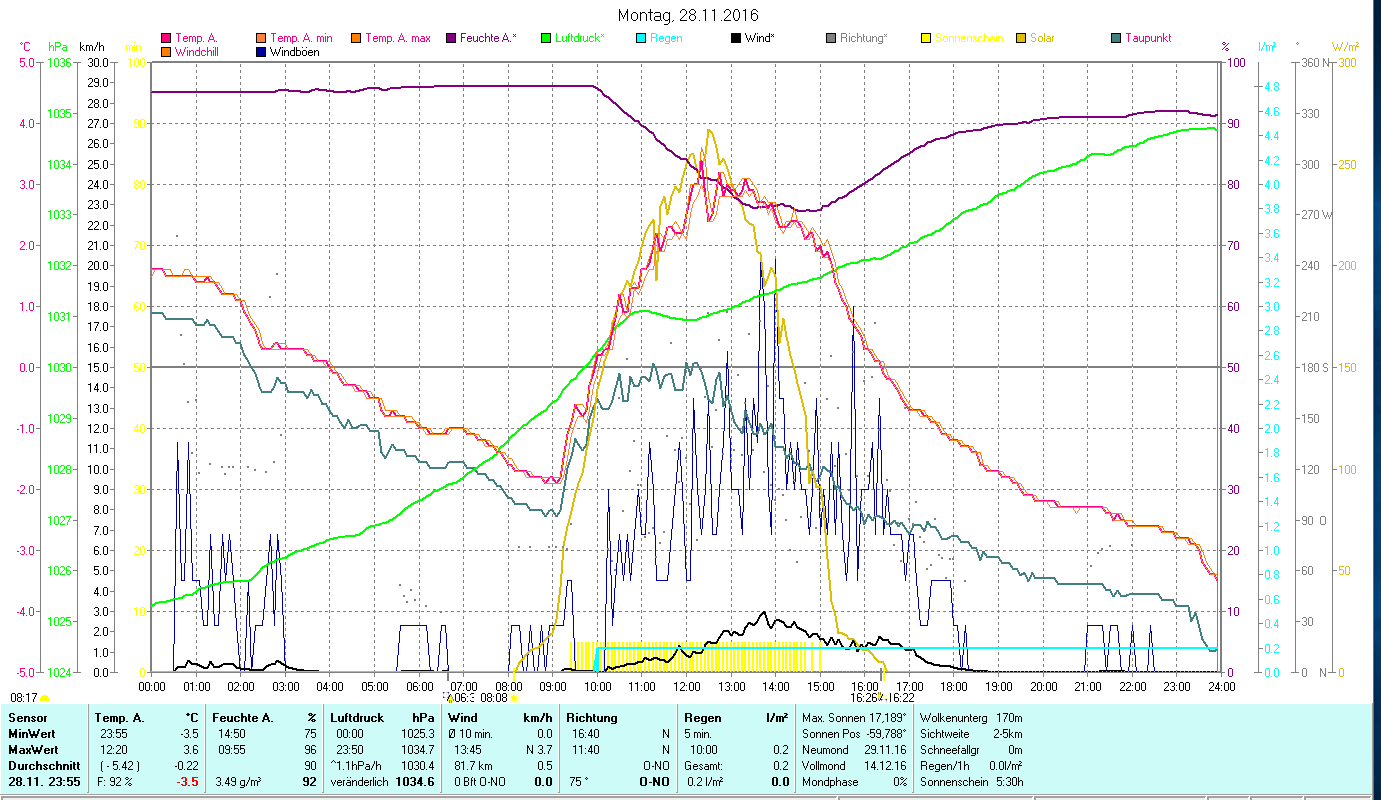Click the yellow Sonnenschein legend swatch
Screen dimensions: 1381x800
click(x=926, y=39)
